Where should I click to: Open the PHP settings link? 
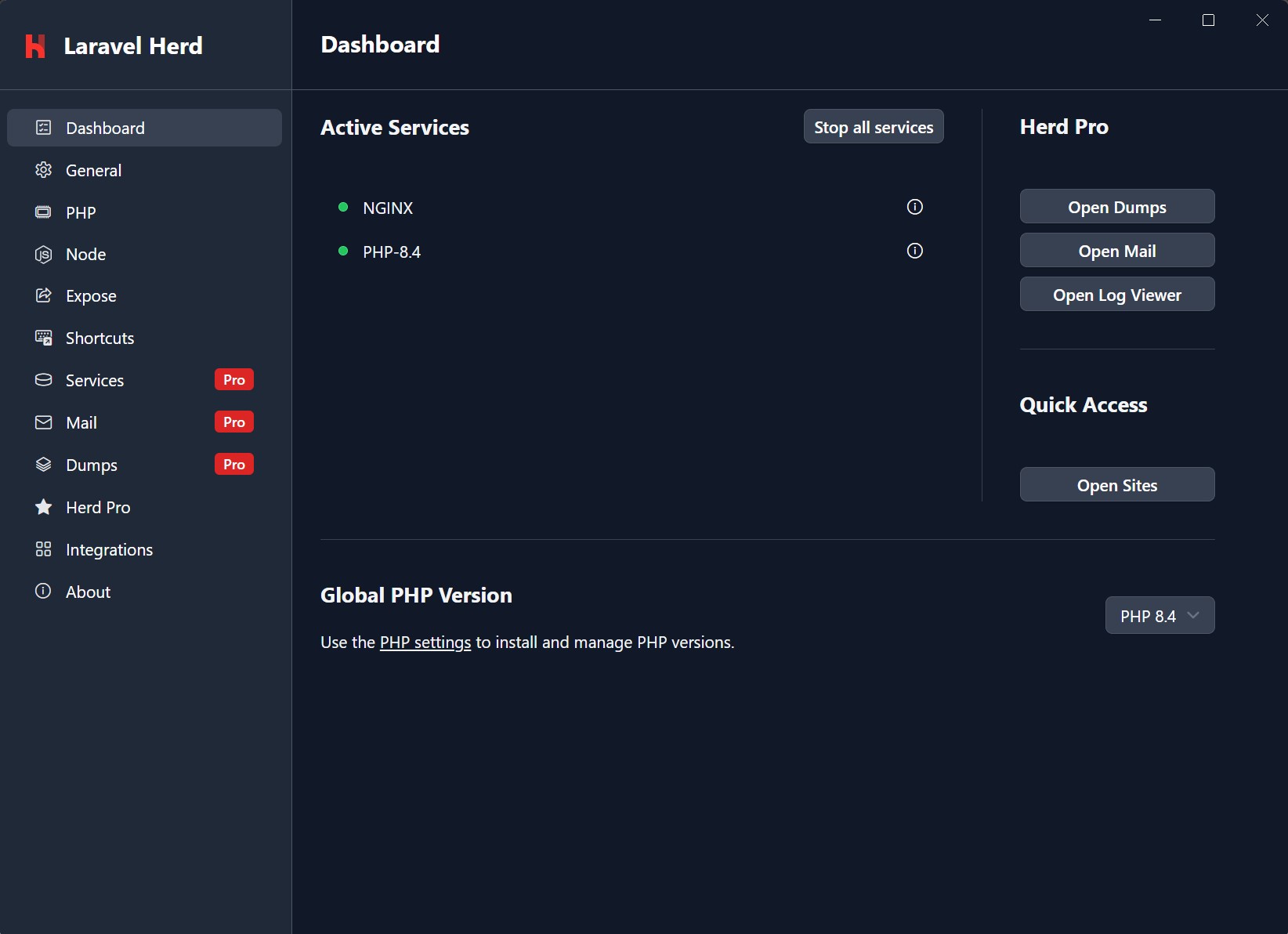coord(425,642)
